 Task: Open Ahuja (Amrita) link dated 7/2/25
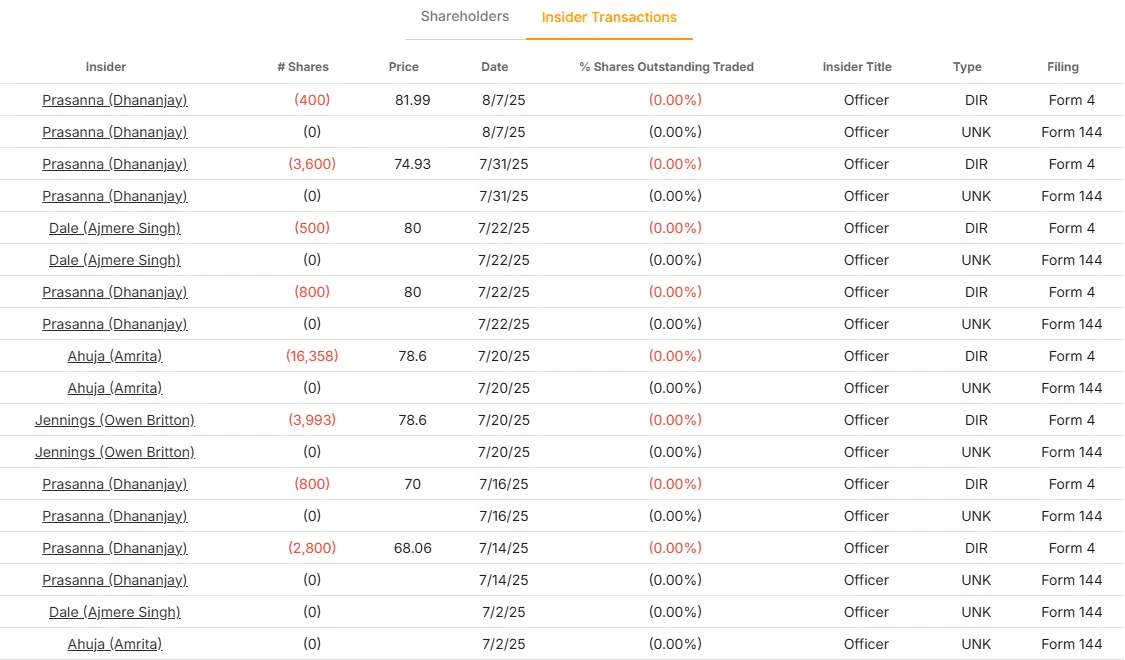pos(115,644)
